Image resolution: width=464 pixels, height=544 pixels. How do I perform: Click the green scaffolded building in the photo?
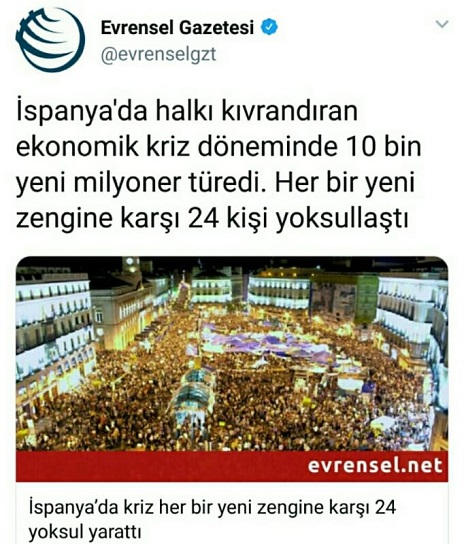point(366,299)
